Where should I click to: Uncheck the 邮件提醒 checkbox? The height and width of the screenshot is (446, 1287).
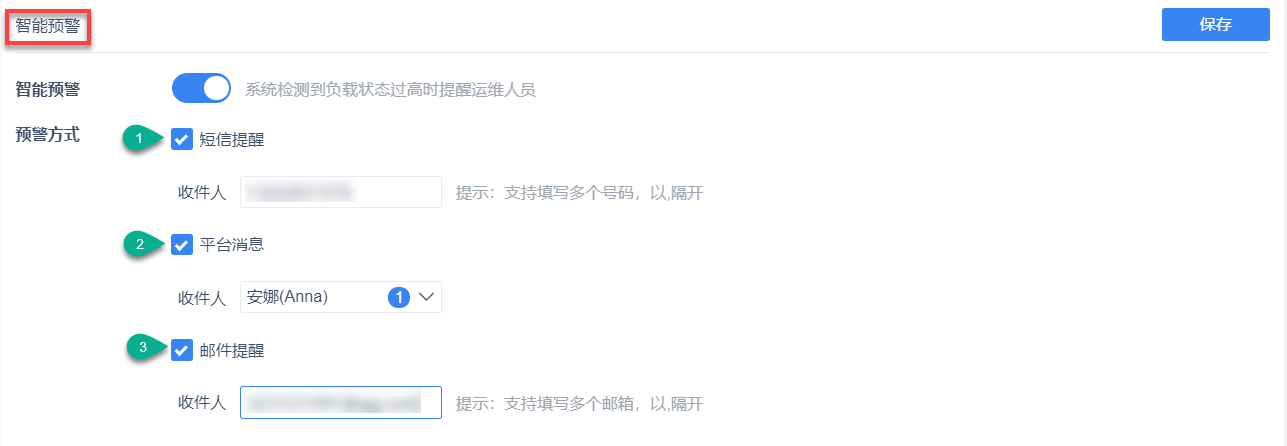click(182, 350)
